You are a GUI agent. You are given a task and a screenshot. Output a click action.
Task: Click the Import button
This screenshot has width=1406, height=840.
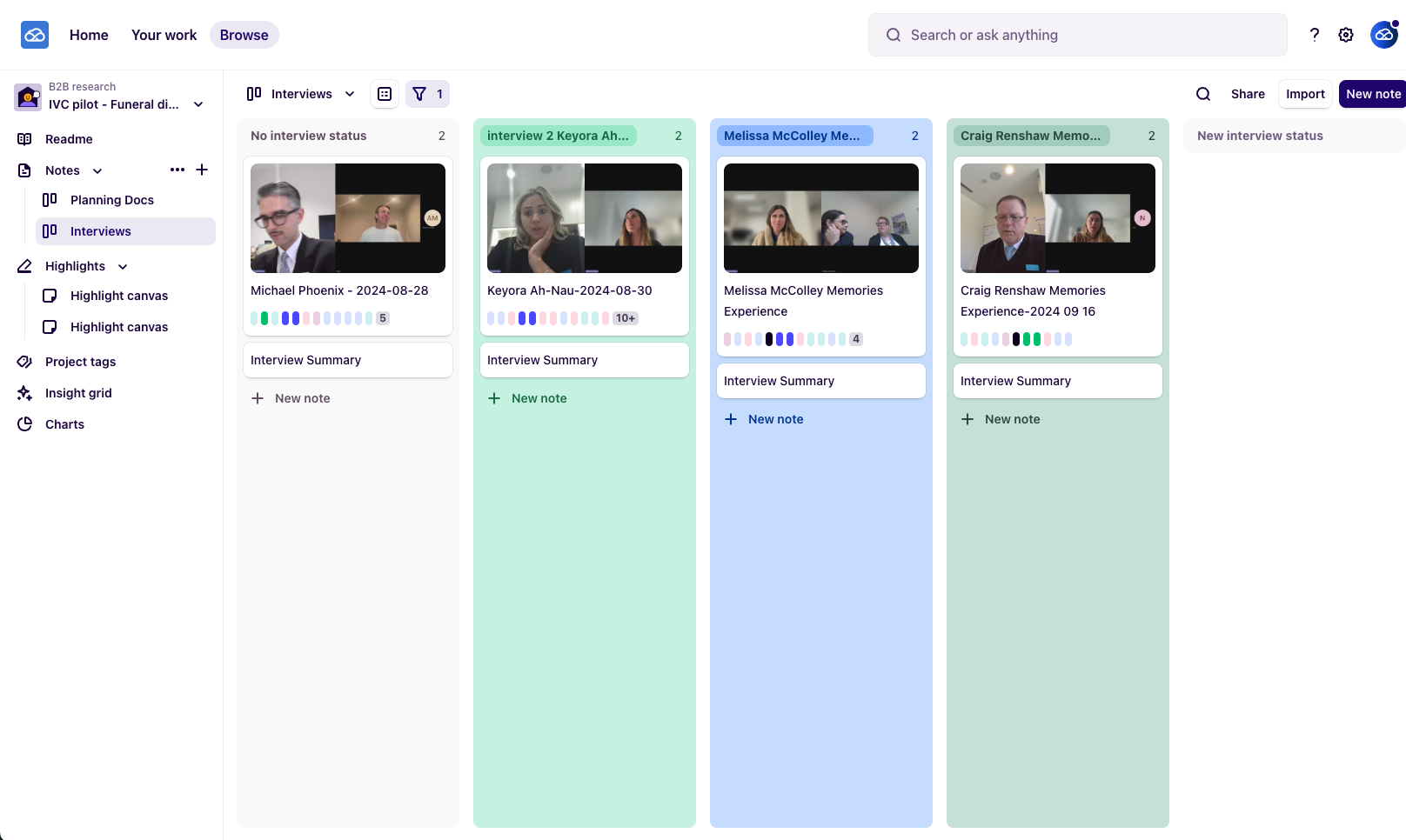click(1304, 94)
